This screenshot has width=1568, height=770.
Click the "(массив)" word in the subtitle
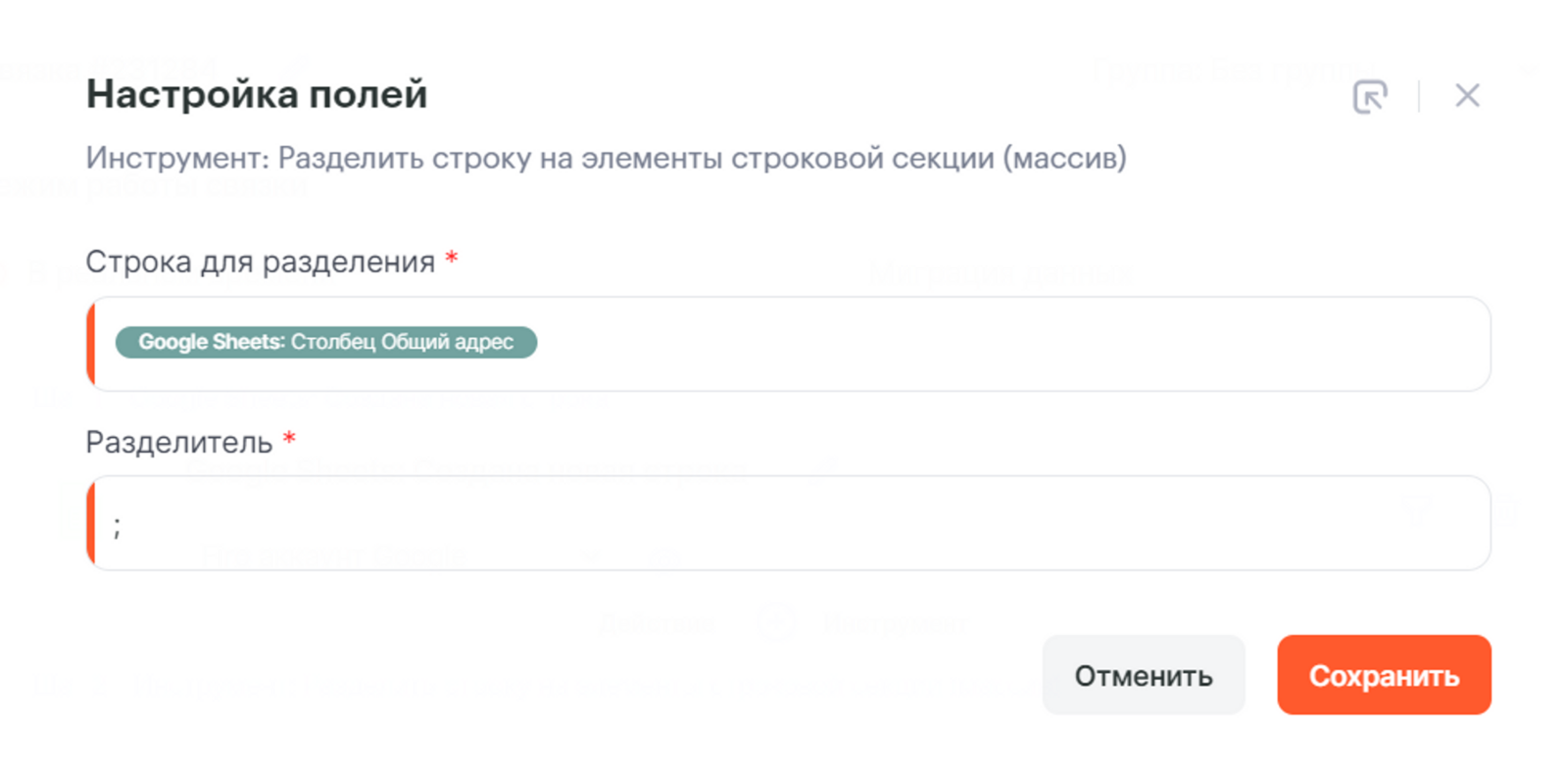point(1064,158)
